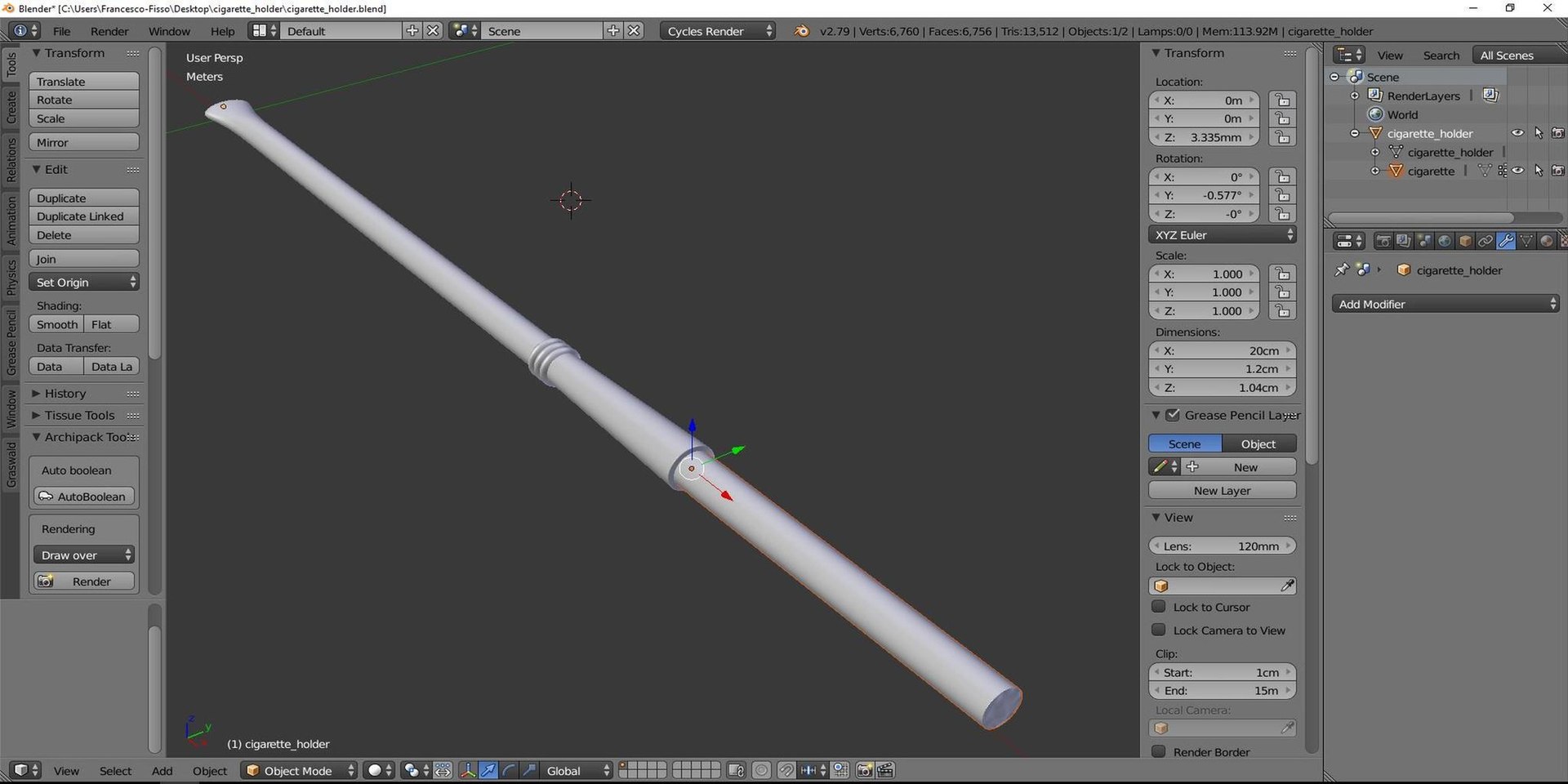Open the Scene properties tab
The image size is (1568, 784).
pyautogui.click(x=1423, y=241)
